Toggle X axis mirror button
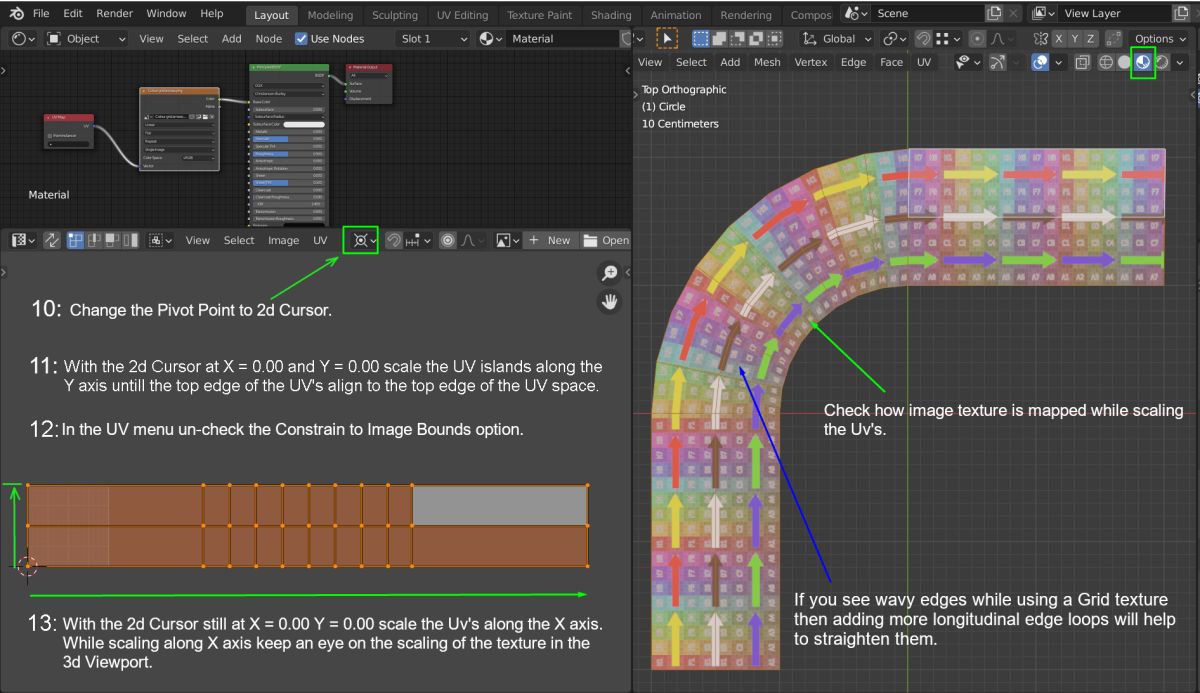The image size is (1200, 693). 1058,38
